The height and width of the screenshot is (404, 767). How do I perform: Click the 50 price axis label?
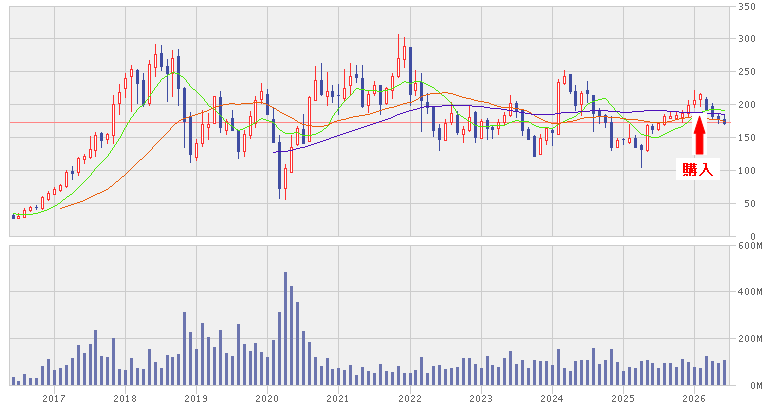point(749,203)
